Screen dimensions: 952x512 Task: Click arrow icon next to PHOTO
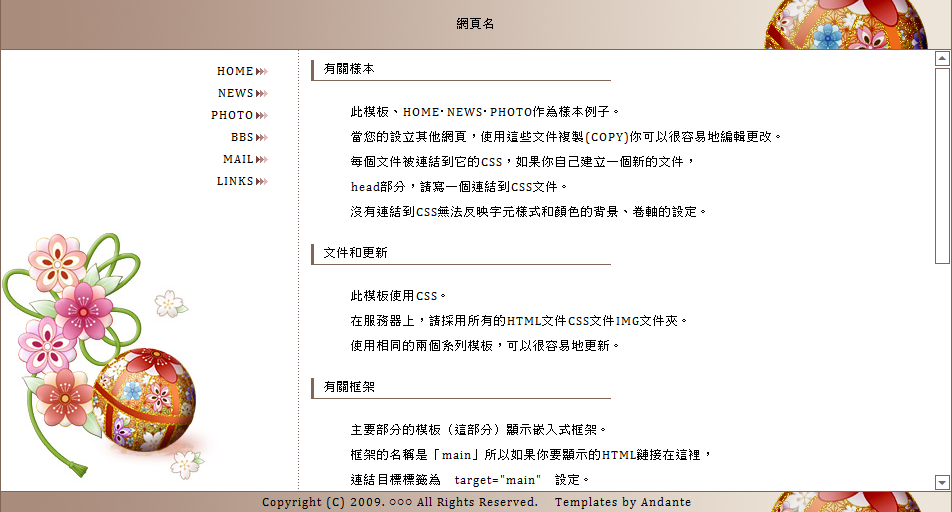point(262,115)
